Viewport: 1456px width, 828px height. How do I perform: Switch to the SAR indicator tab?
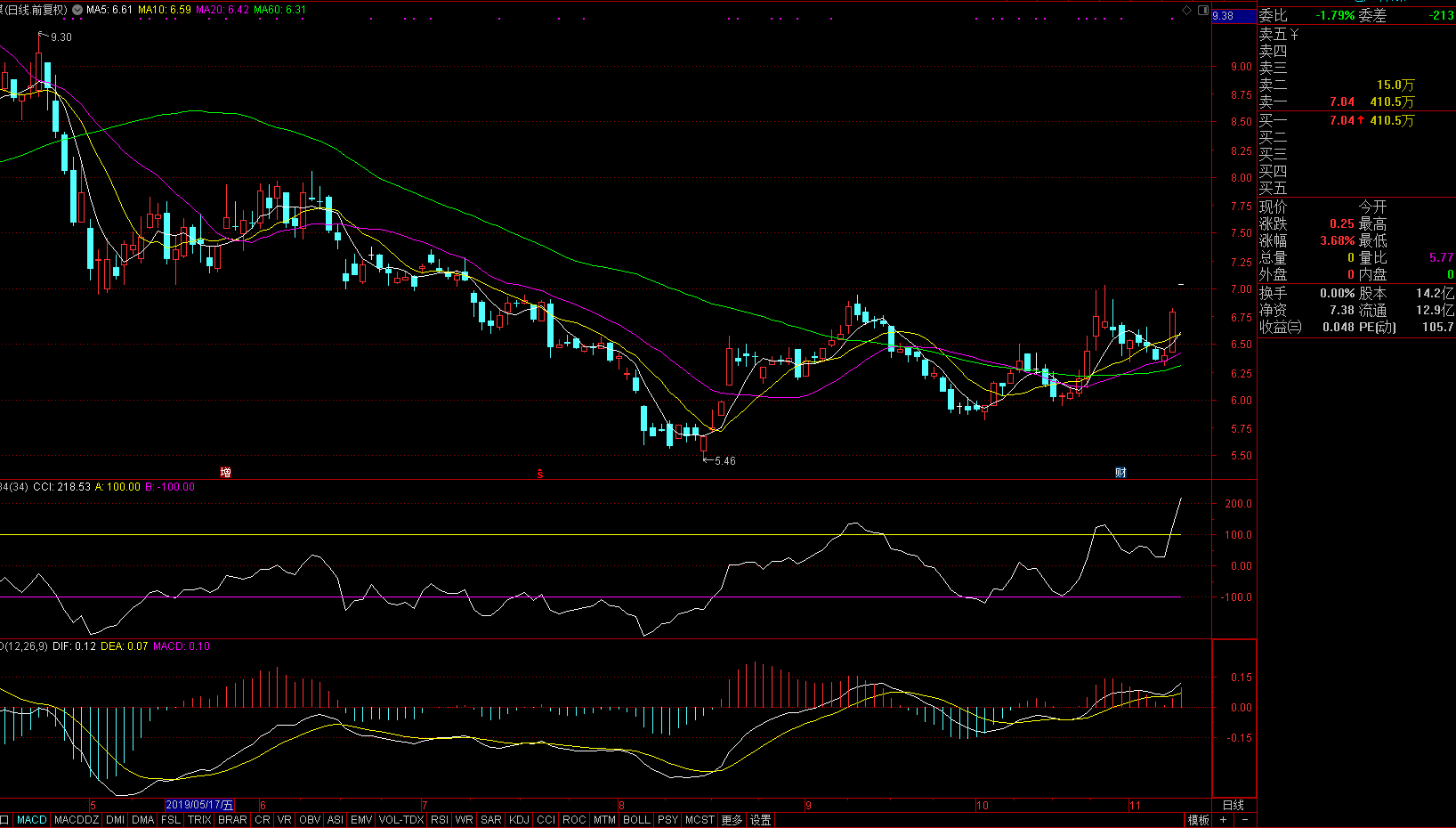coord(491,820)
